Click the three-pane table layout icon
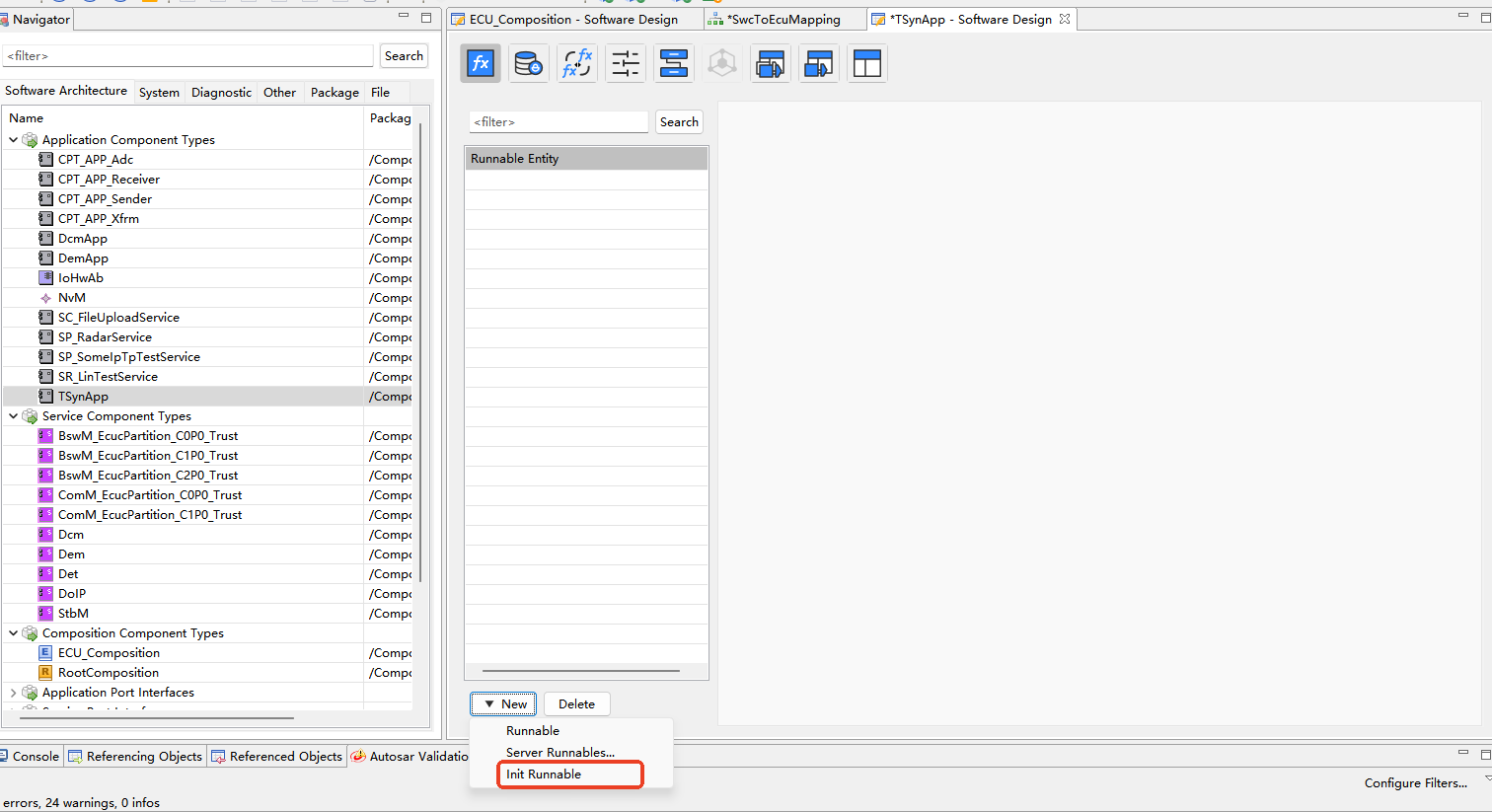Screen dimensions: 1492x812 (x=866, y=64)
